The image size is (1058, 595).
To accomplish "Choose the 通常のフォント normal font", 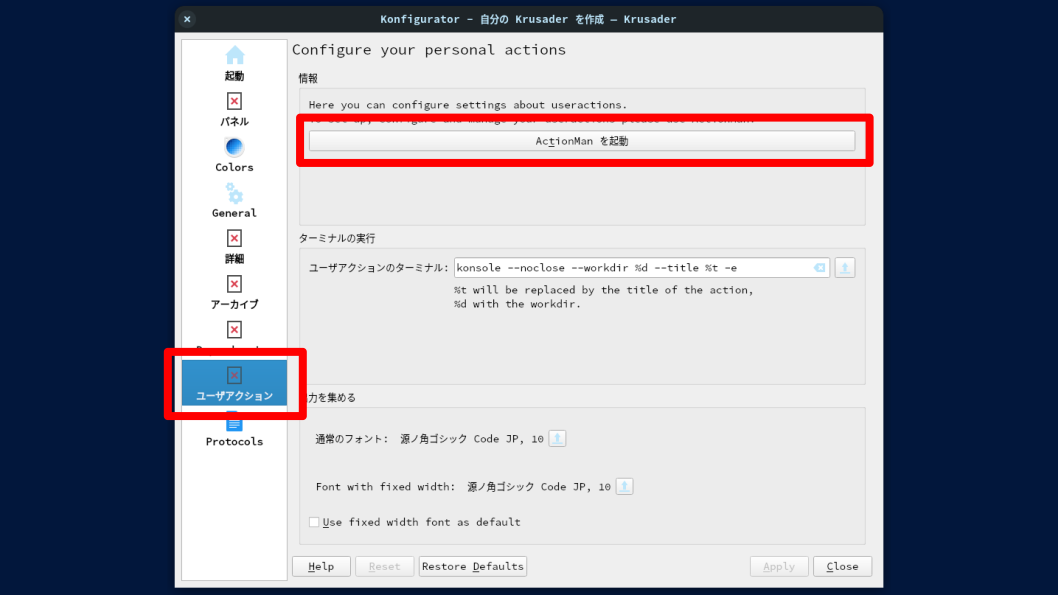I will [x=557, y=439].
